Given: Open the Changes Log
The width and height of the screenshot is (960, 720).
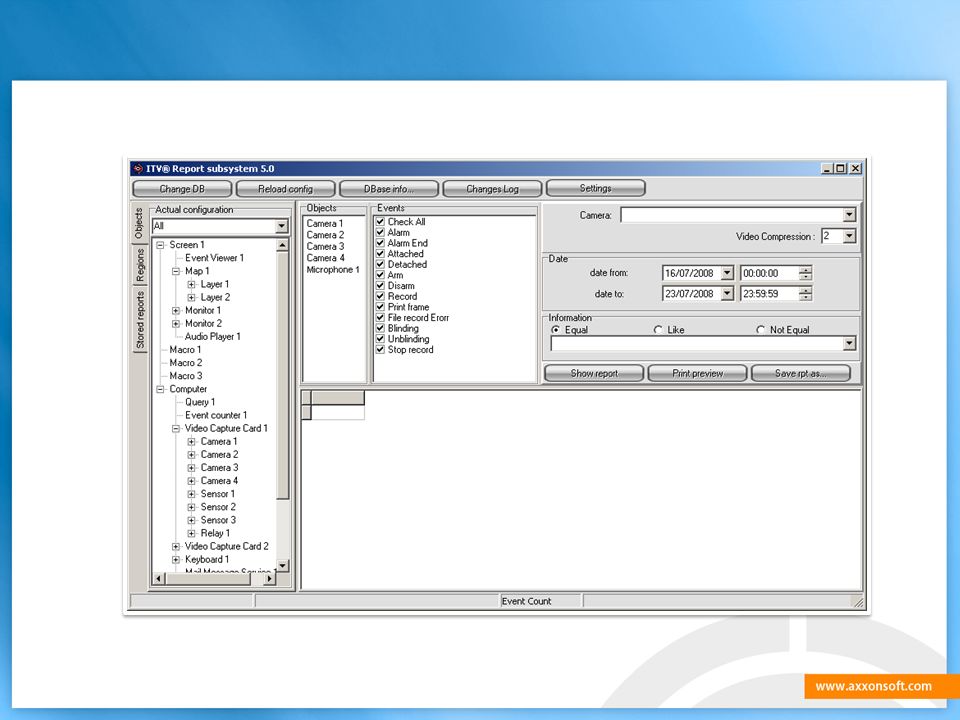Looking at the screenshot, I should coord(492,189).
